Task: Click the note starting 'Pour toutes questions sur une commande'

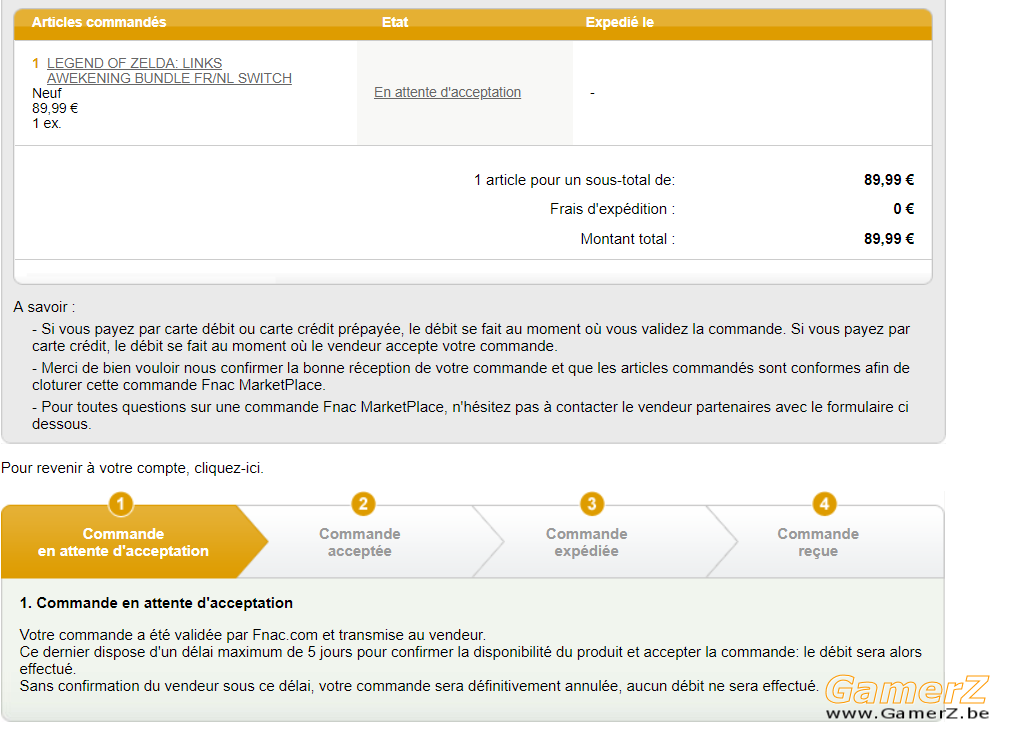Action: click(x=470, y=415)
